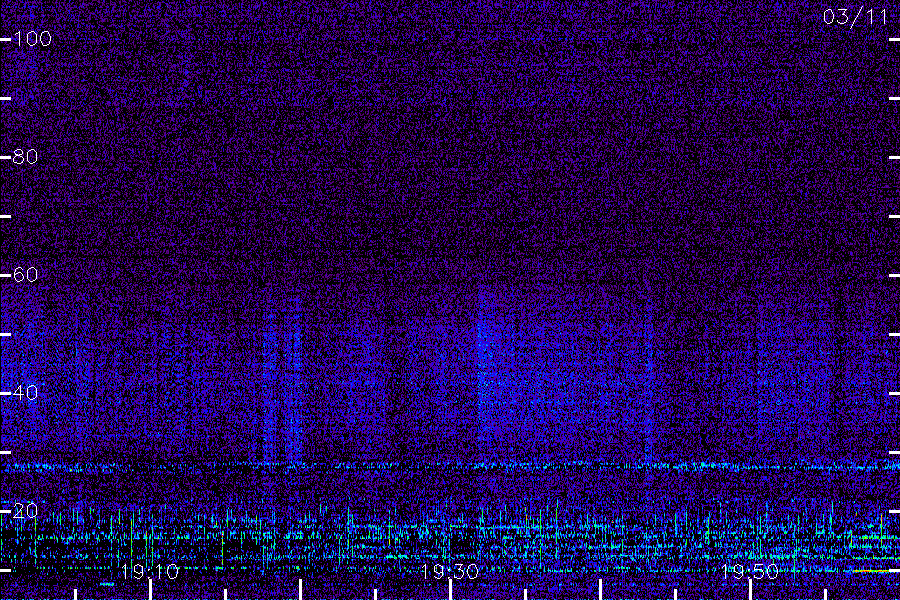The image size is (900, 600).
Task: Click the 100 frequency axis label
Action: tap(32, 39)
